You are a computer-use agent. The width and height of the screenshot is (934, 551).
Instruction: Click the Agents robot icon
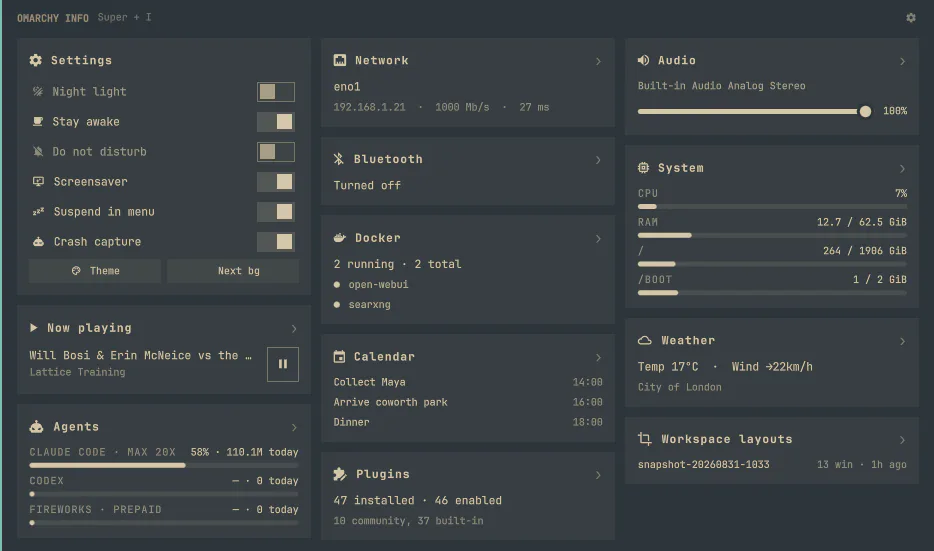click(36, 427)
